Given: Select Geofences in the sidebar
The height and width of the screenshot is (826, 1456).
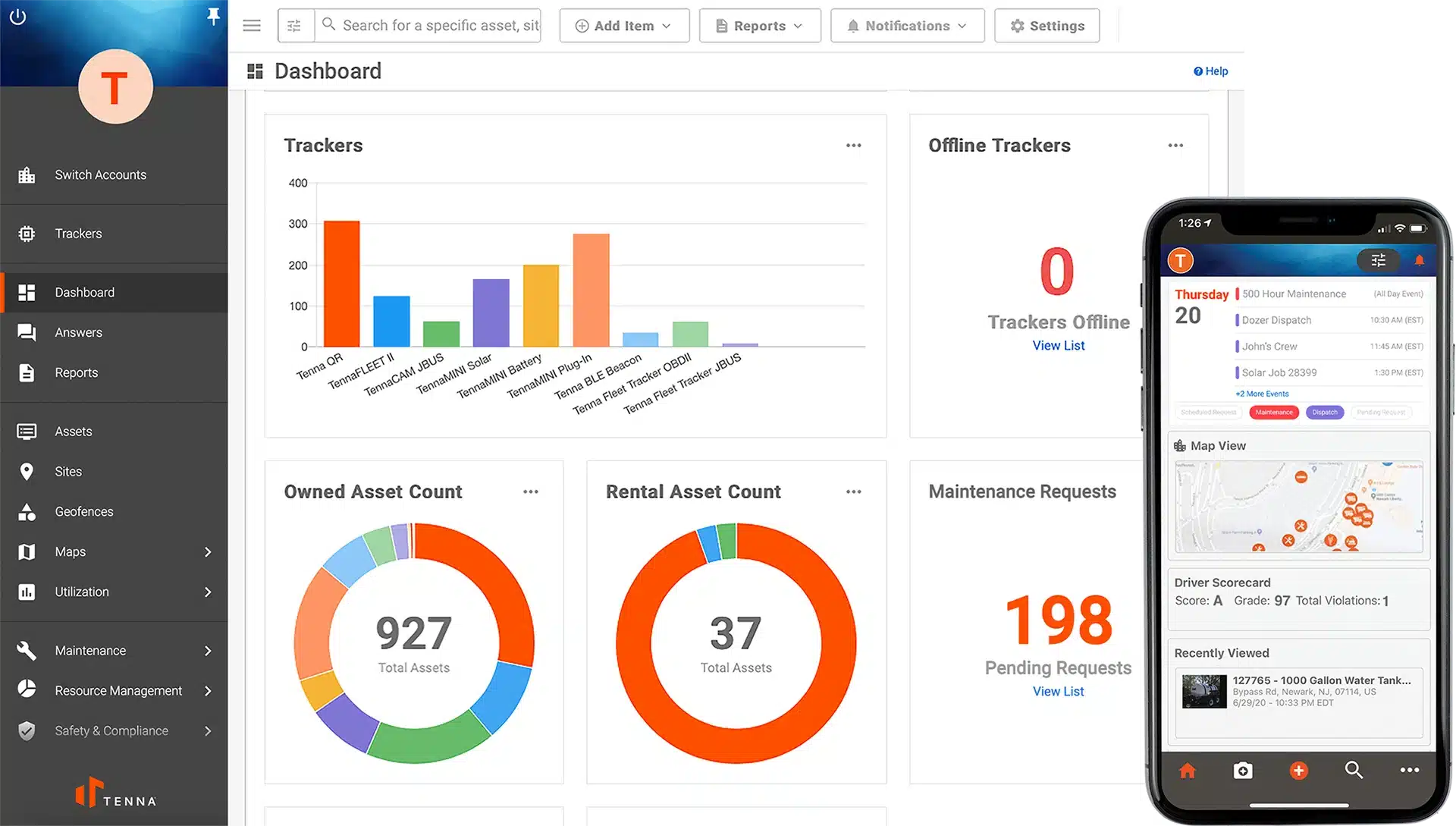Looking at the screenshot, I should [x=114, y=512].
